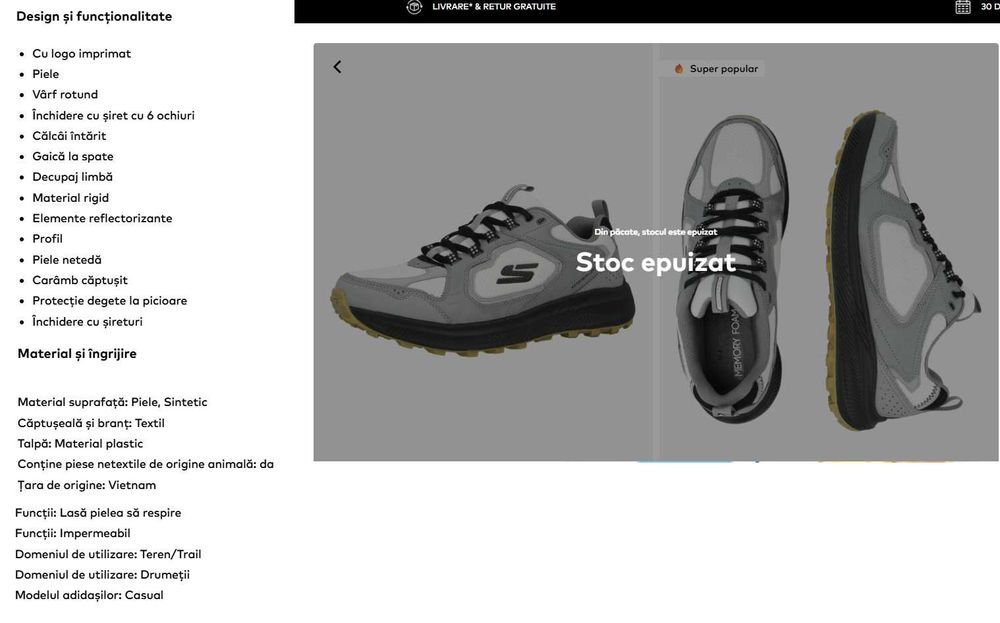Screen dimensions: 1000x623
Task: Click the 'Călcâi întărit' list item
Action: (69, 136)
